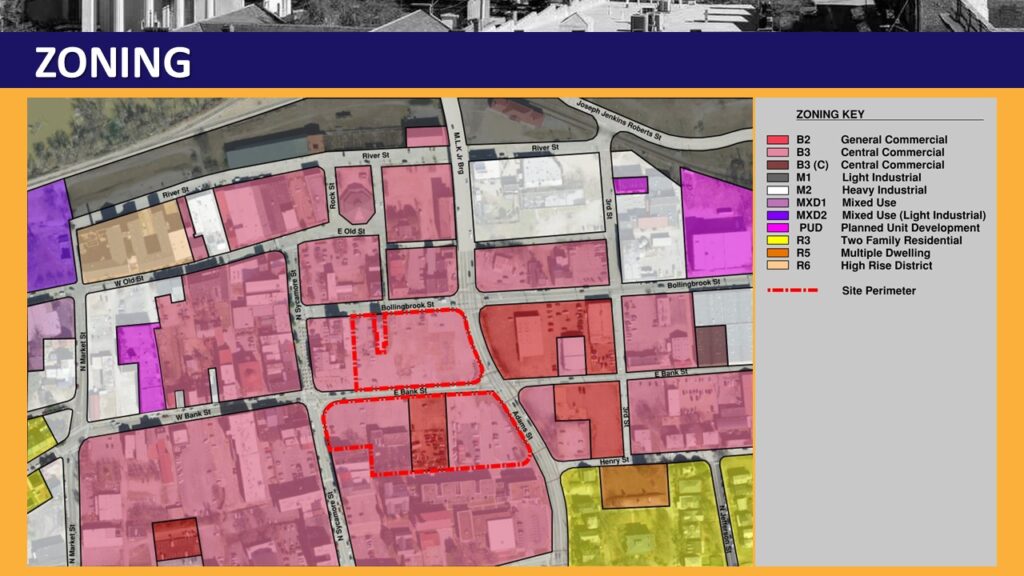
Task: Click the B3 (C) dark red swatch
Action: [777, 165]
